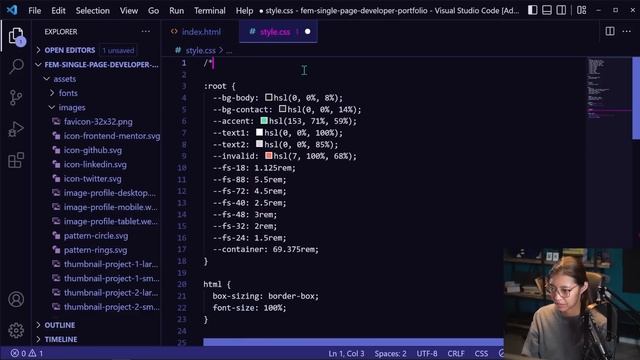Open the Run and Debug view
This screenshot has width=640, height=360.
coord(16,129)
